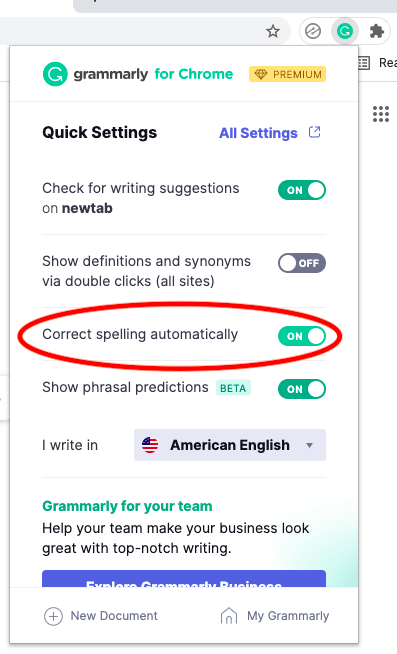The height and width of the screenshot is (654, 397).
Task: Turn off Correct spelling automatically toggle
Action: (302, 336)
